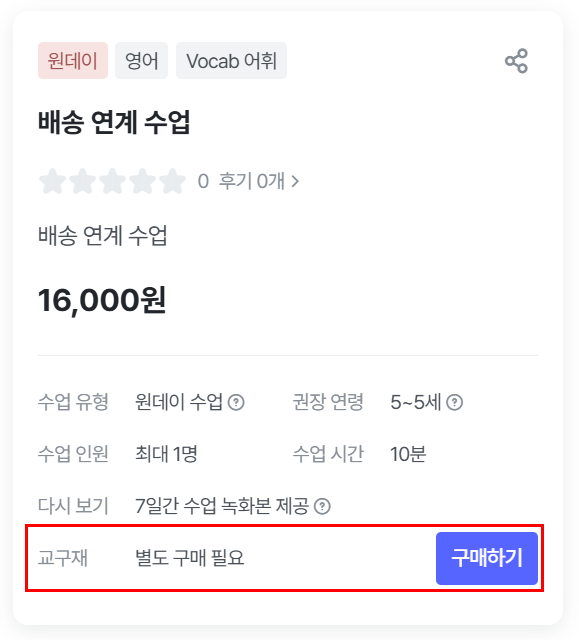Select the 원데이 tag
The width and height of the screenshot is (579, 640).
tap(73, 60)
